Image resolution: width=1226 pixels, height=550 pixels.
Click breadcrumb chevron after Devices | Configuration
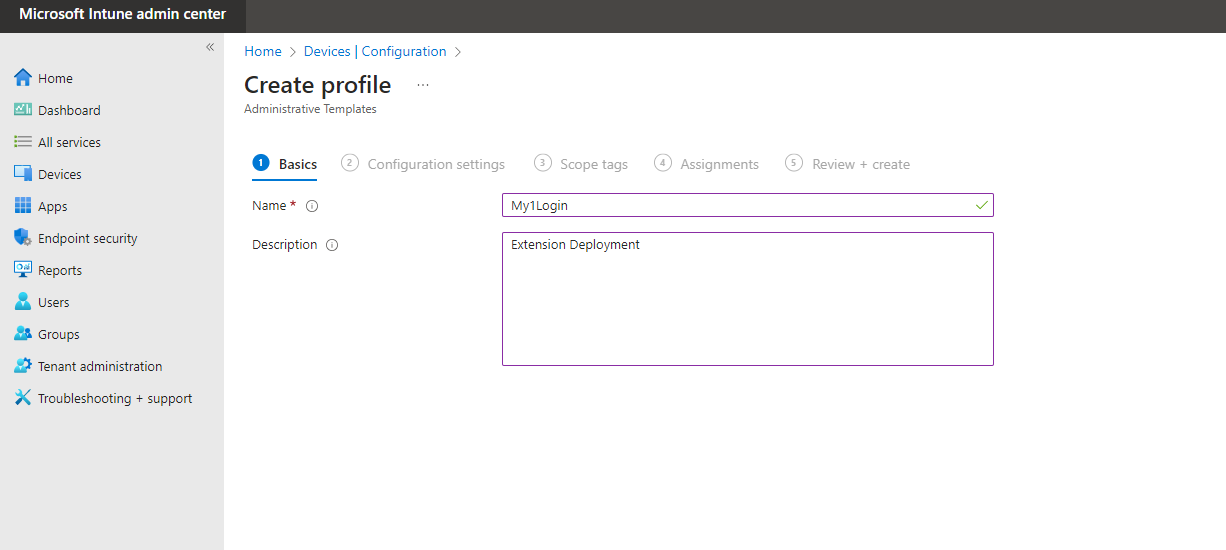pyautogui.click(x=458, y=51)
